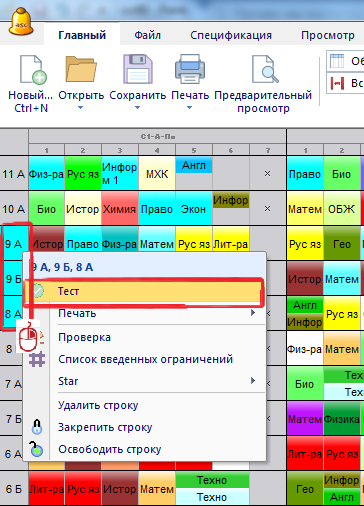Viewport: 364px width, 506px height.
Task: Expand the Сохранить dropdown arrow
Action: [137, 108]
